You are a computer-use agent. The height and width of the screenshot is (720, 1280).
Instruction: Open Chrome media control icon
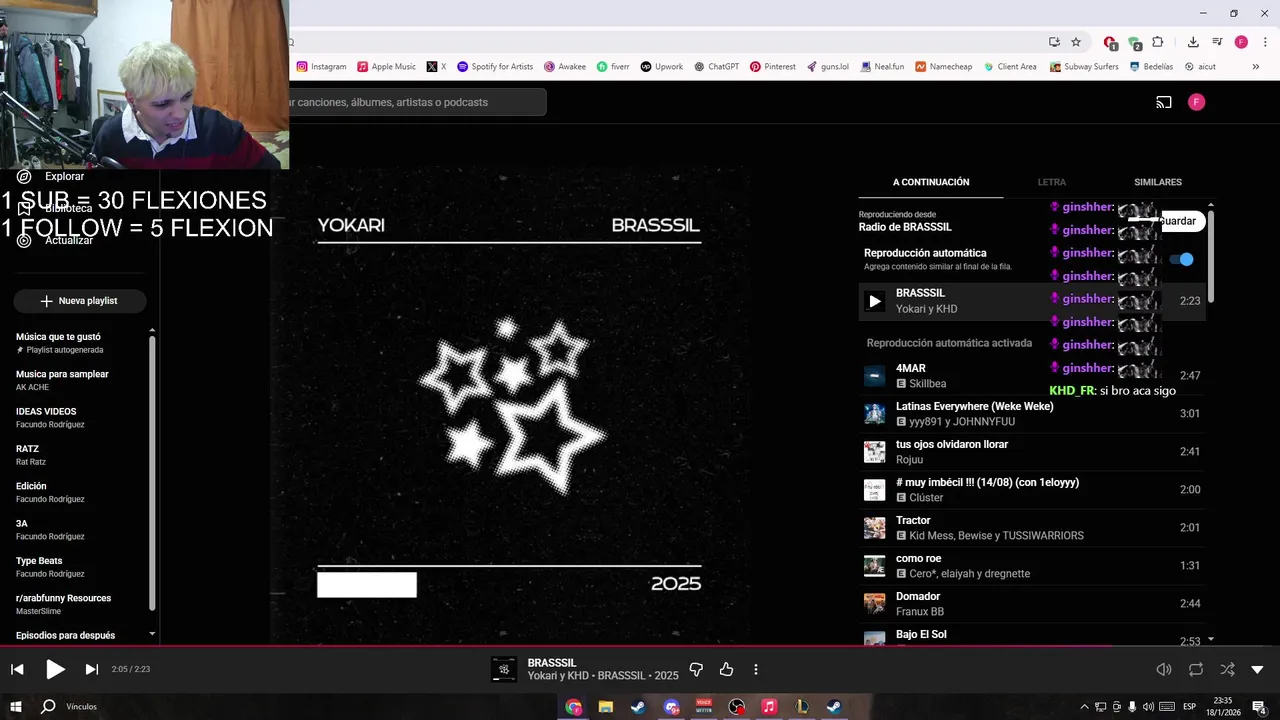click(x=1217, y=42)
